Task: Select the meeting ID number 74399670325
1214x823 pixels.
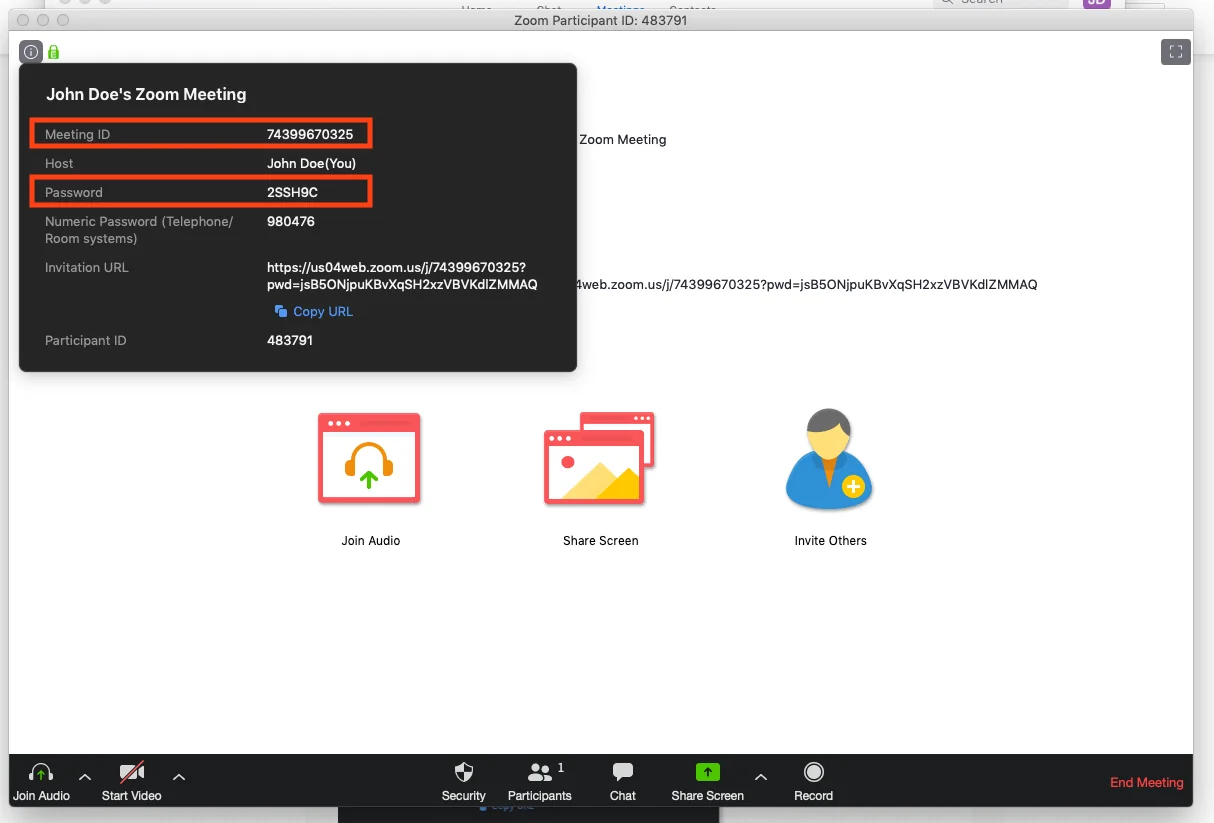Action: click(x=310, y=134)
